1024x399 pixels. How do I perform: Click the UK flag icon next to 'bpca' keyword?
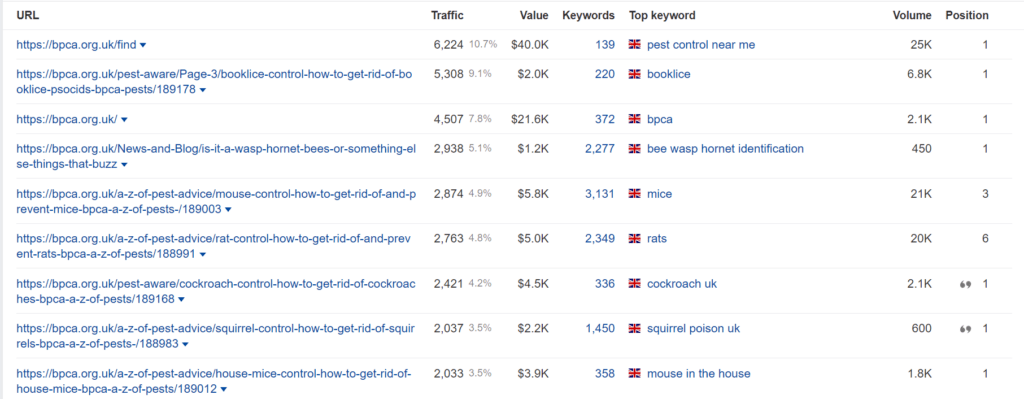(x=634, y=120)
